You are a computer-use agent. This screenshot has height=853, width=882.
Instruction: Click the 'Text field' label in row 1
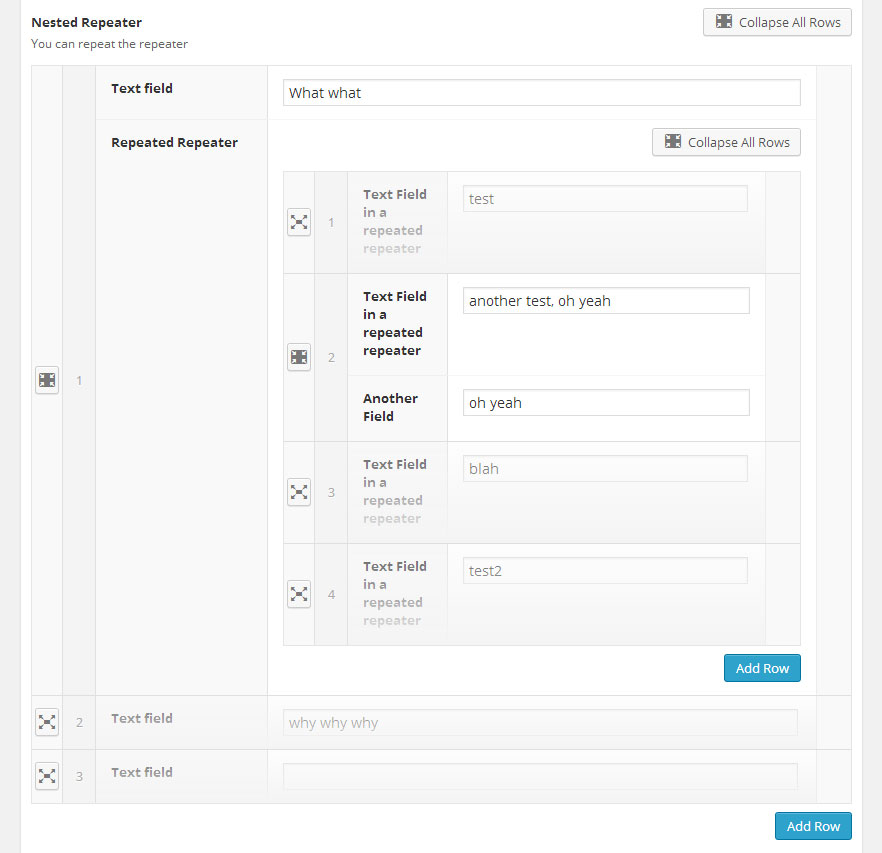coord(142,88)
